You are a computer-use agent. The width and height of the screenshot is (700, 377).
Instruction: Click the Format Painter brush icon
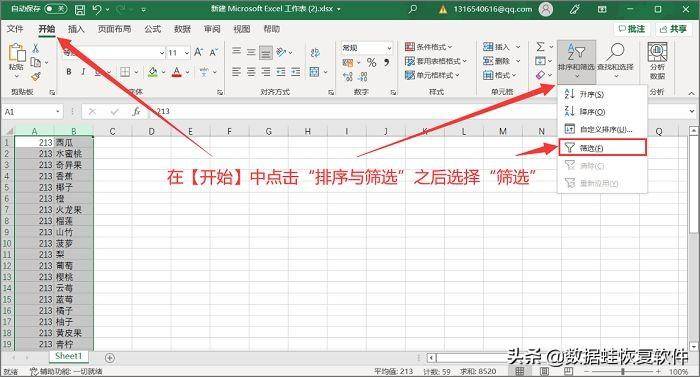point(36,77)
